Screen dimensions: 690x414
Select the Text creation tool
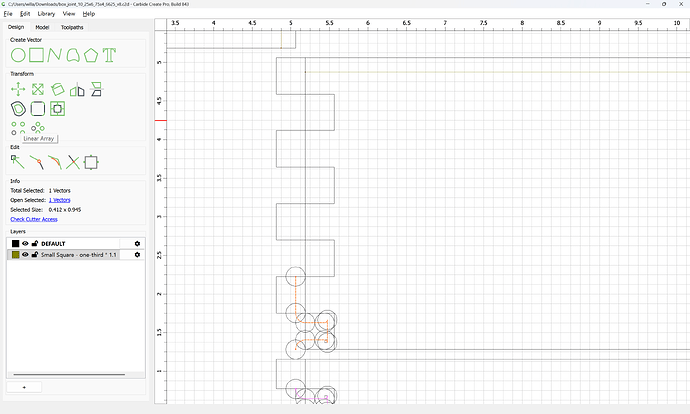pos(109,55)
